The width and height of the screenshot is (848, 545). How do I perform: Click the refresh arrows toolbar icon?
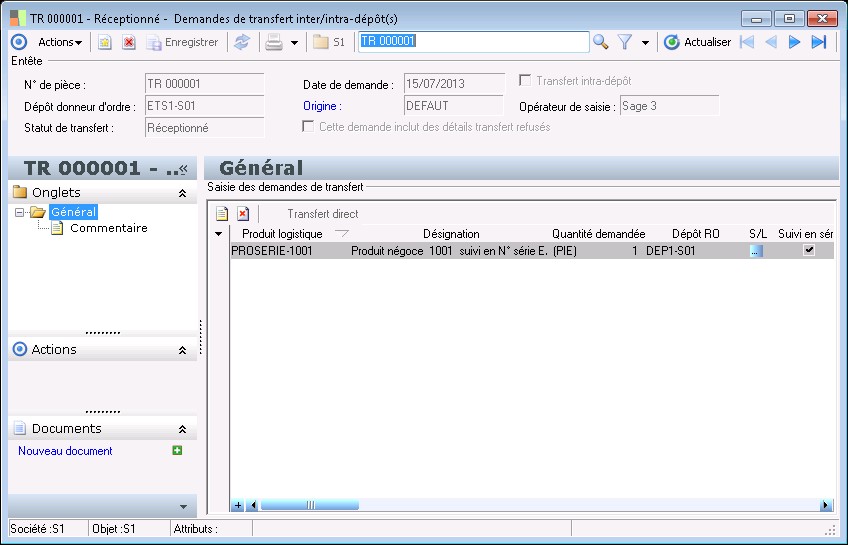242,42
